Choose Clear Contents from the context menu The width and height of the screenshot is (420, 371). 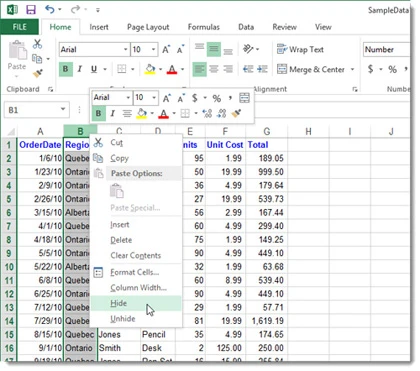click(x=136, y=255)
